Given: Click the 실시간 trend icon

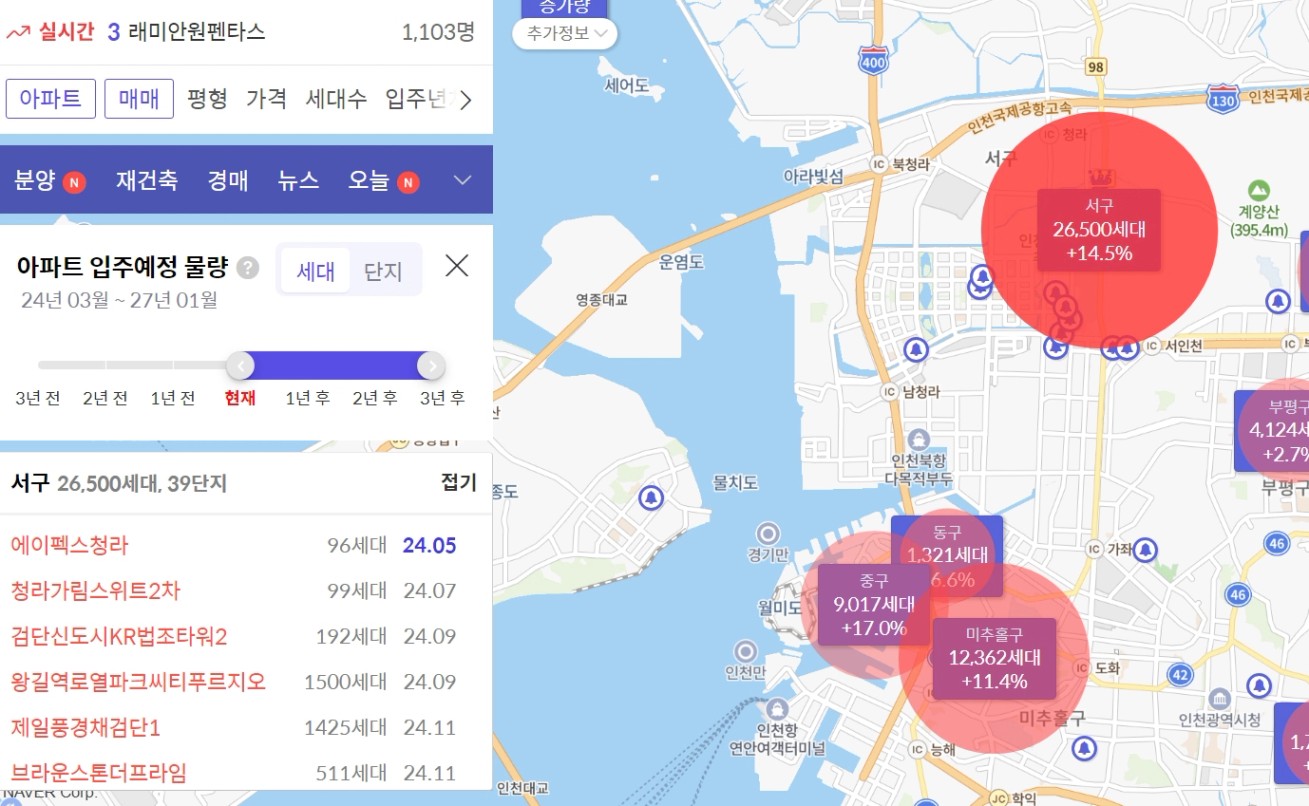Looking at the screenshot, I should 18,32.
